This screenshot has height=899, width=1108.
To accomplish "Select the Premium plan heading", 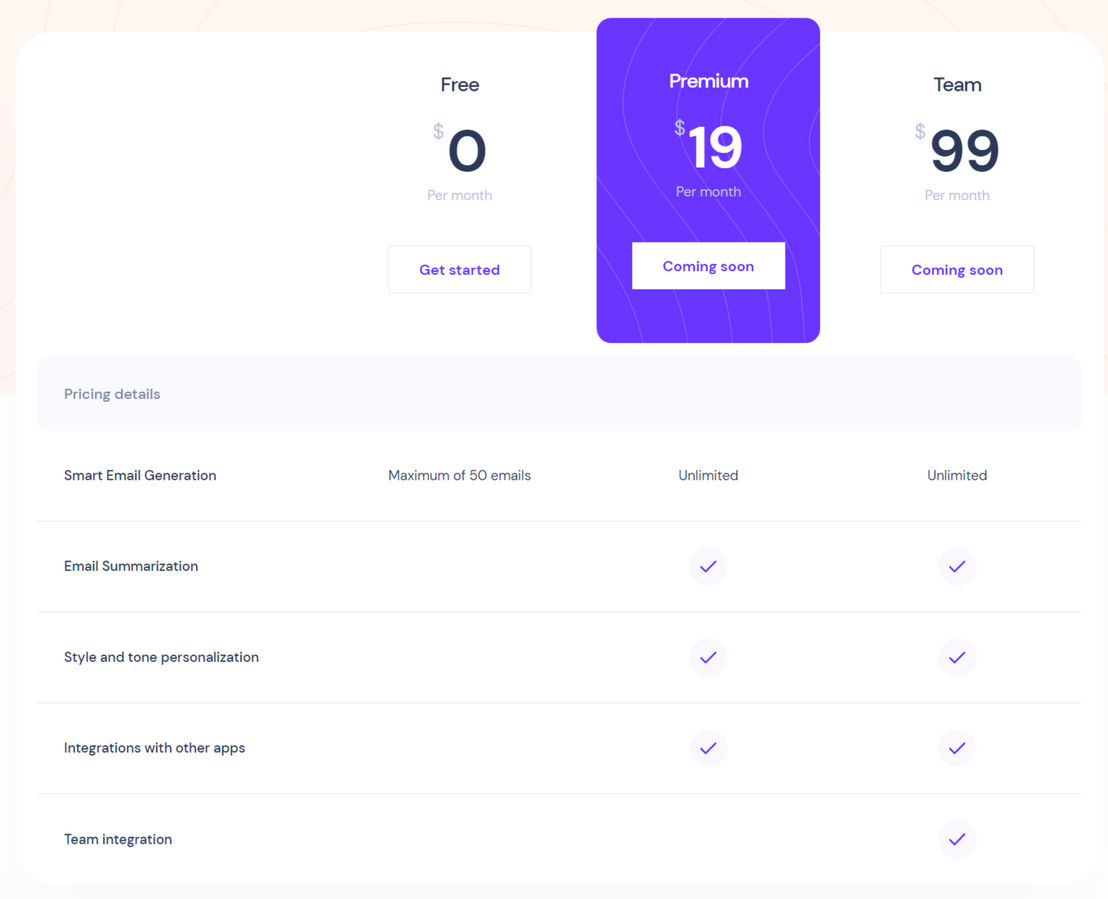I will tap(708, 81).
